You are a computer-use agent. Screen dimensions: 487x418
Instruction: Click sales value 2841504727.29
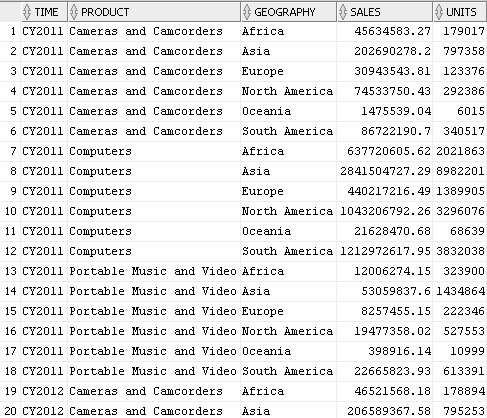pyautogui.click(x=385, y=171)
